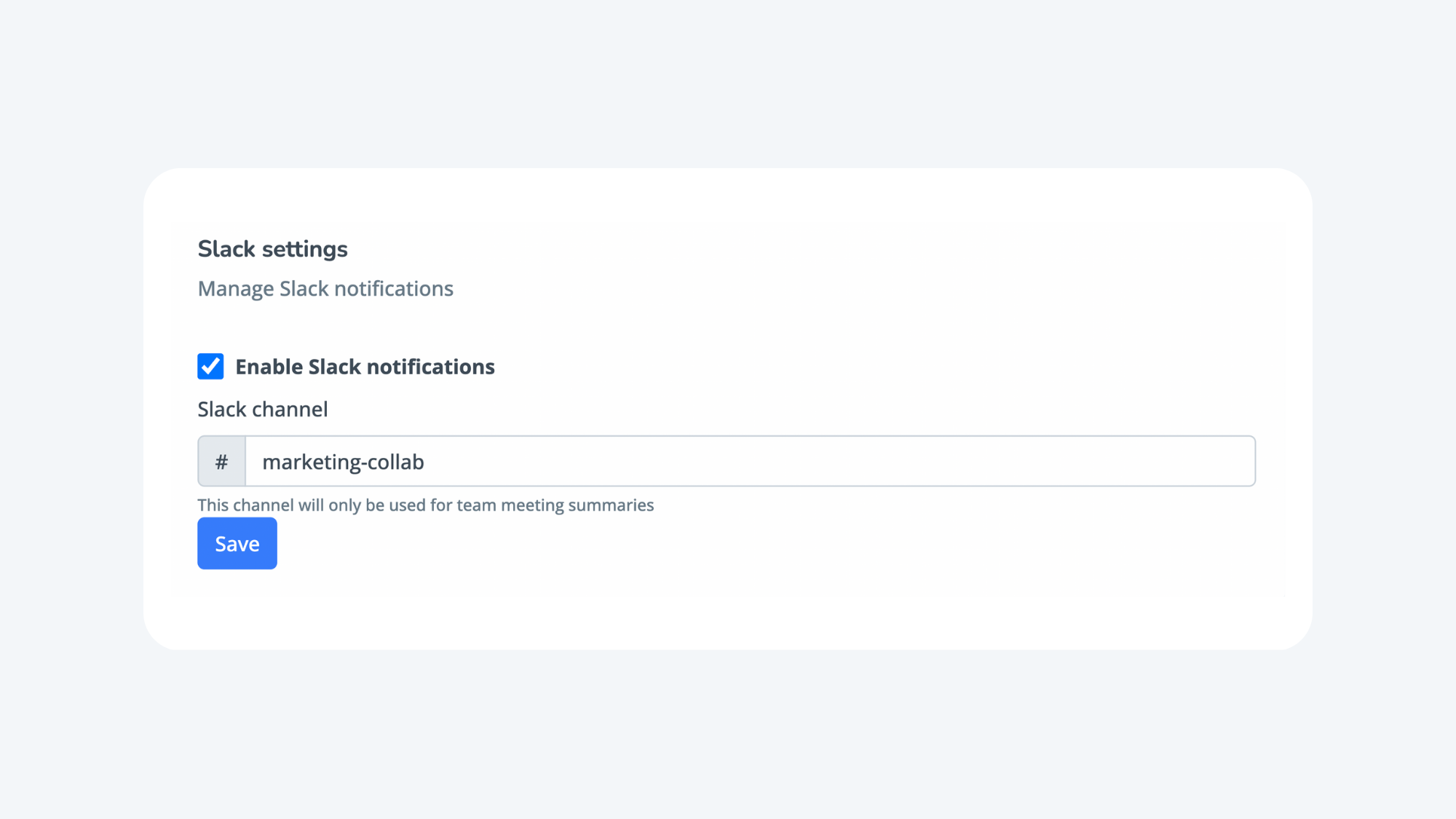The image size is (1456, 819).
Task: Click the 'Enable Slack notifications' label text
Action: [365, 366]
